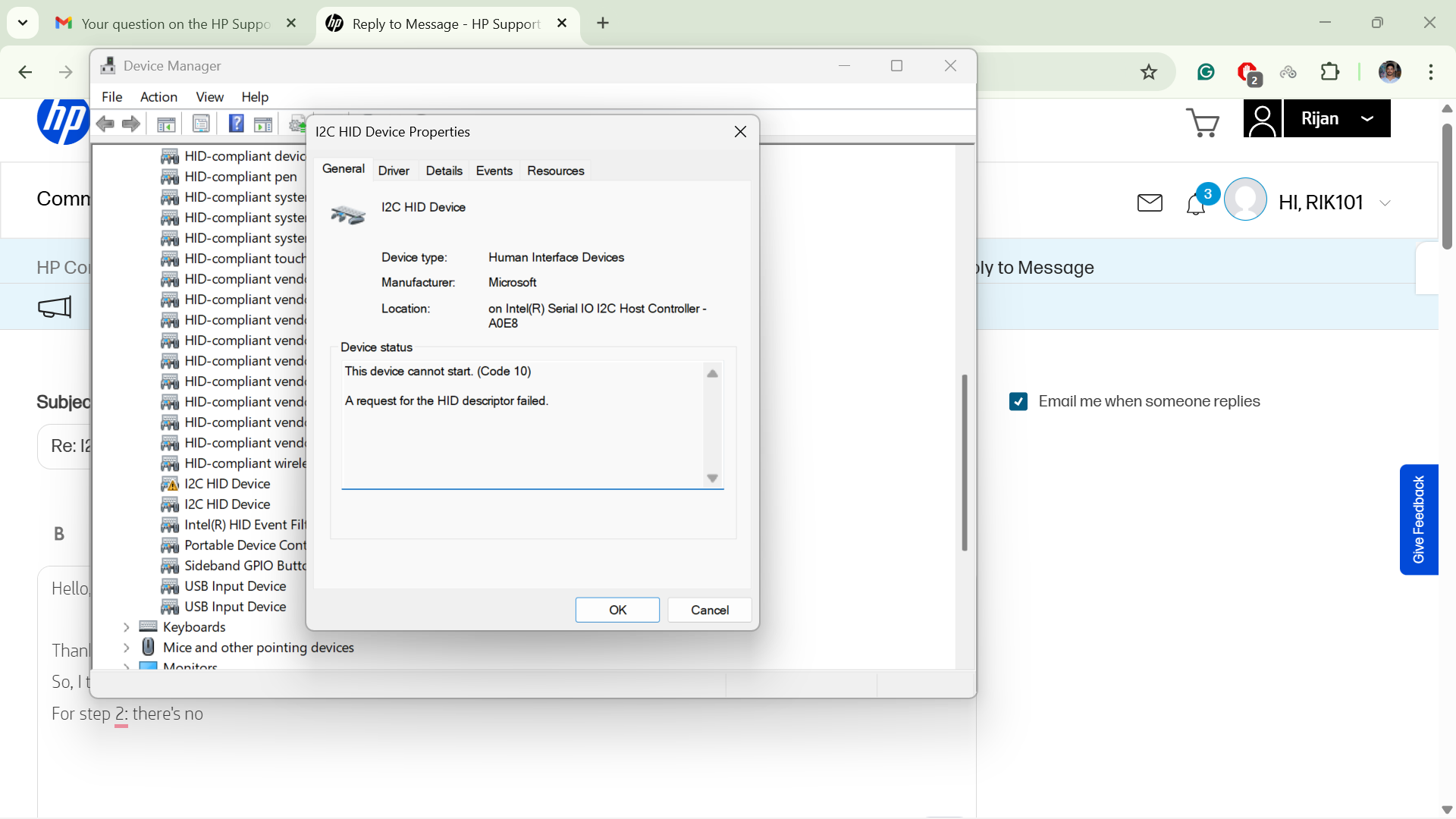
Task: Open the HP shopping cart icon
Action: [x=1202, y=123]
